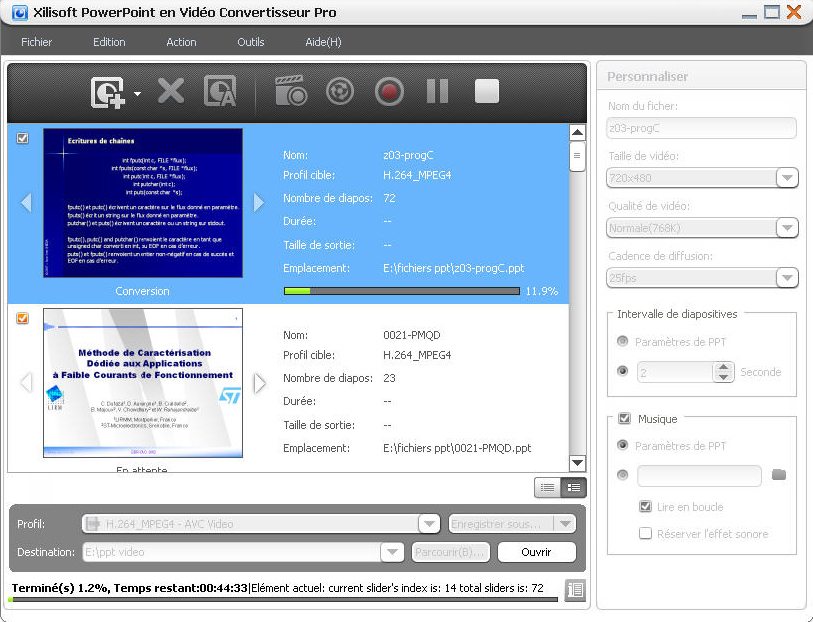Viewport: 813px width, 622px height.
Task: Pause the current conversion
Action: pos(437,92)
